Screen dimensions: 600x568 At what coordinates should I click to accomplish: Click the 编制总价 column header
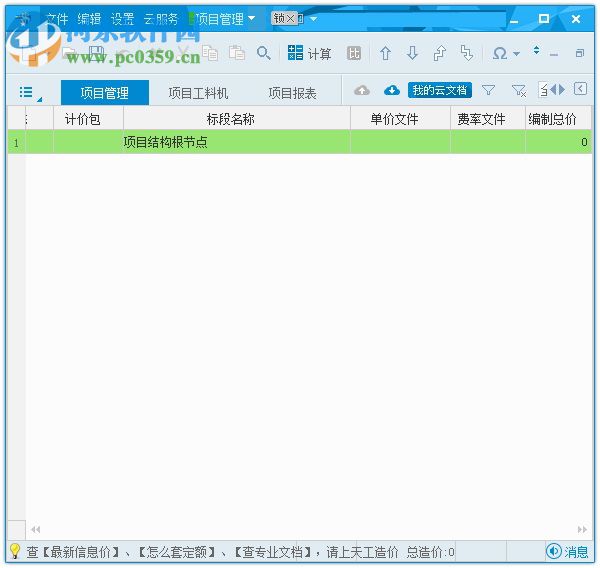tap(558, 119)
